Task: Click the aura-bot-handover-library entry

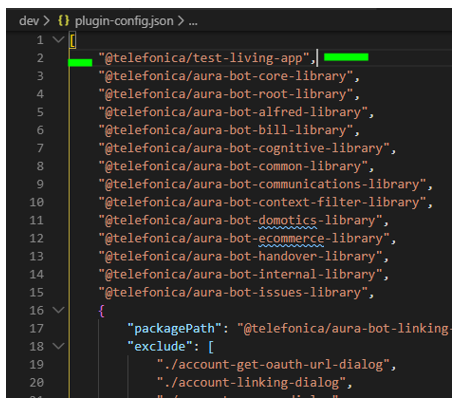Action: click(x=241, y=256)
